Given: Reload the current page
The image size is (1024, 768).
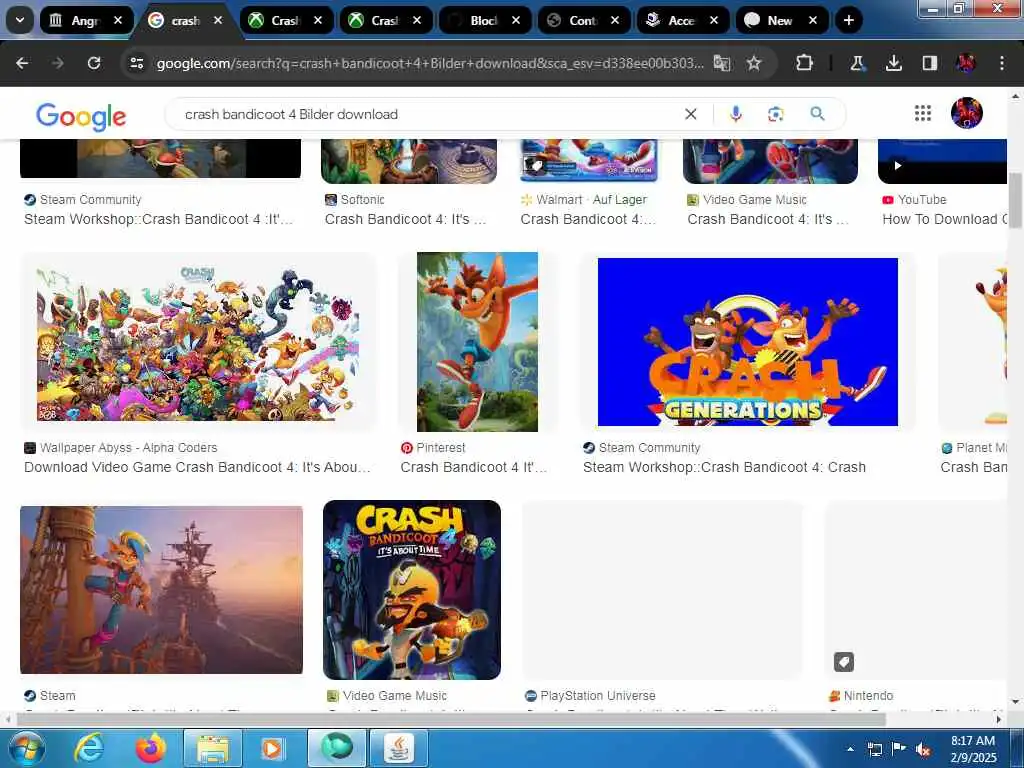Looking at the screenshot, I should pos(94,63).
